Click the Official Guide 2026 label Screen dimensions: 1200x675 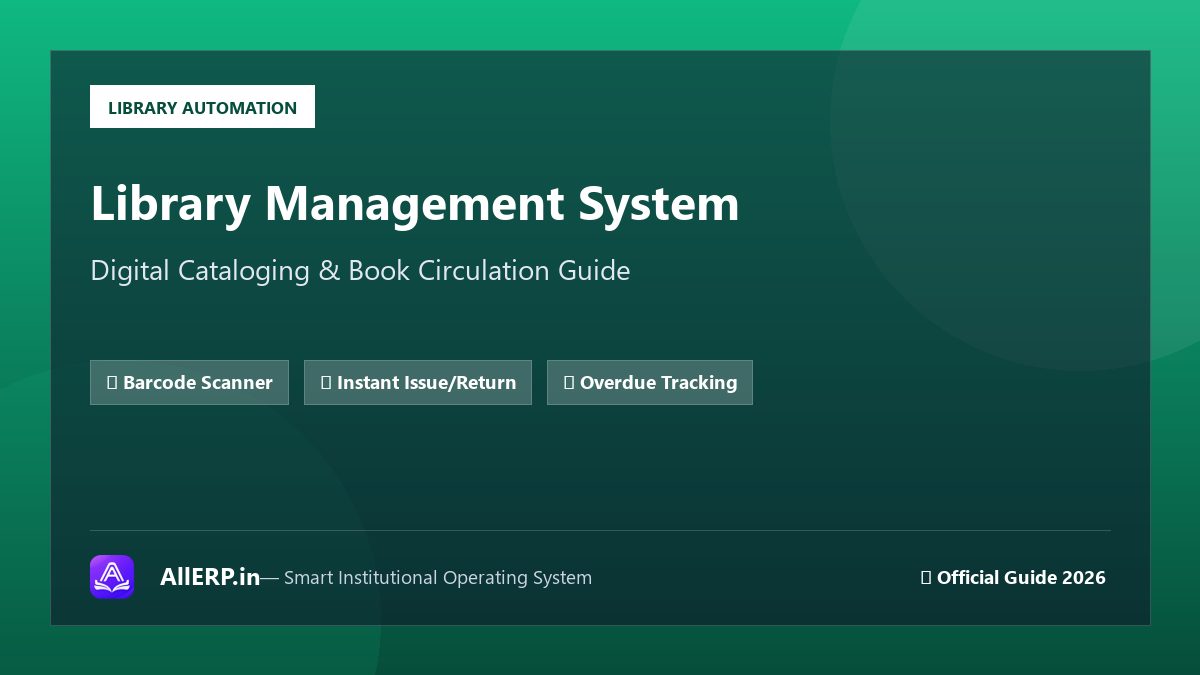1013,577
